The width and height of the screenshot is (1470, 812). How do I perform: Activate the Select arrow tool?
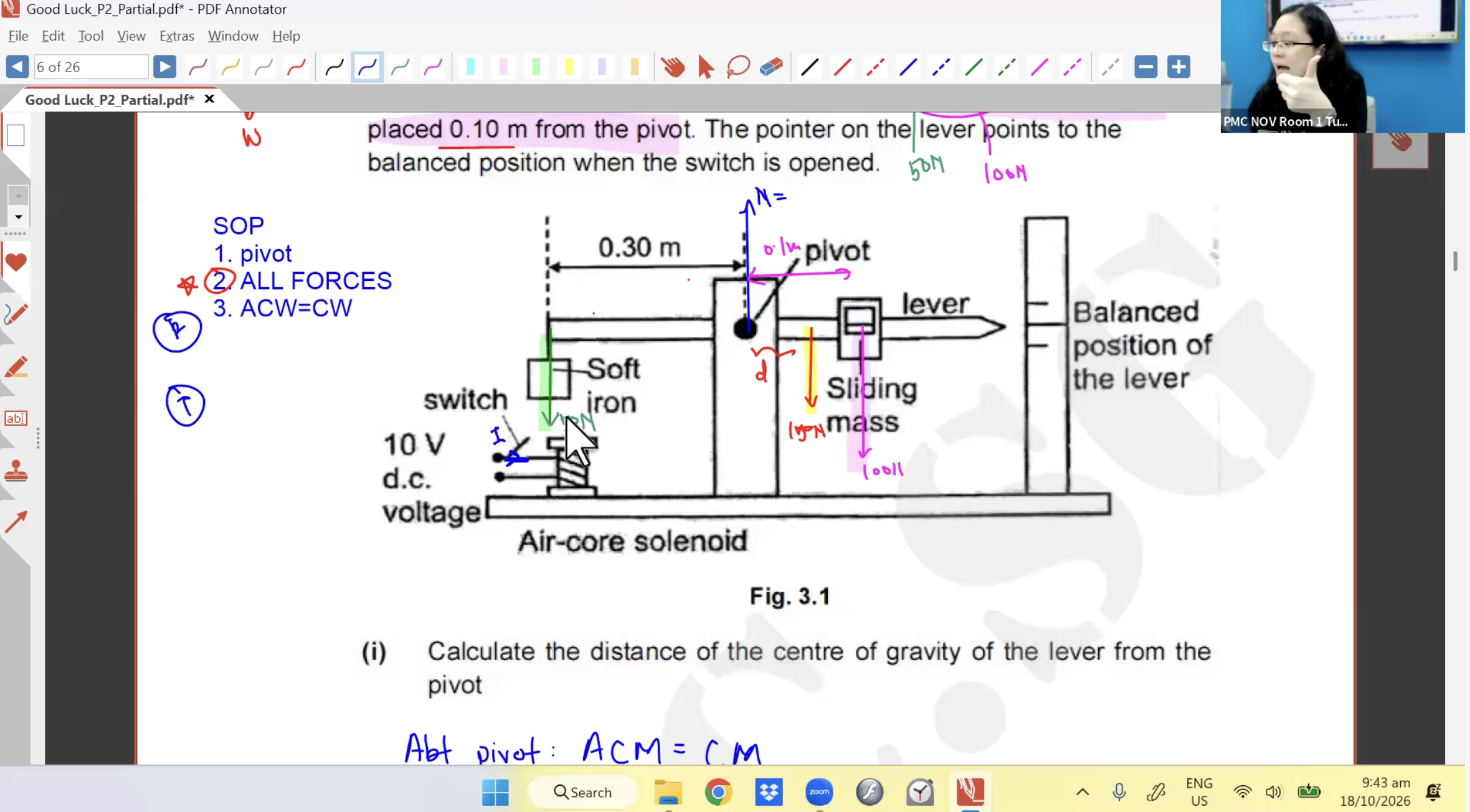tap(706, 67)
